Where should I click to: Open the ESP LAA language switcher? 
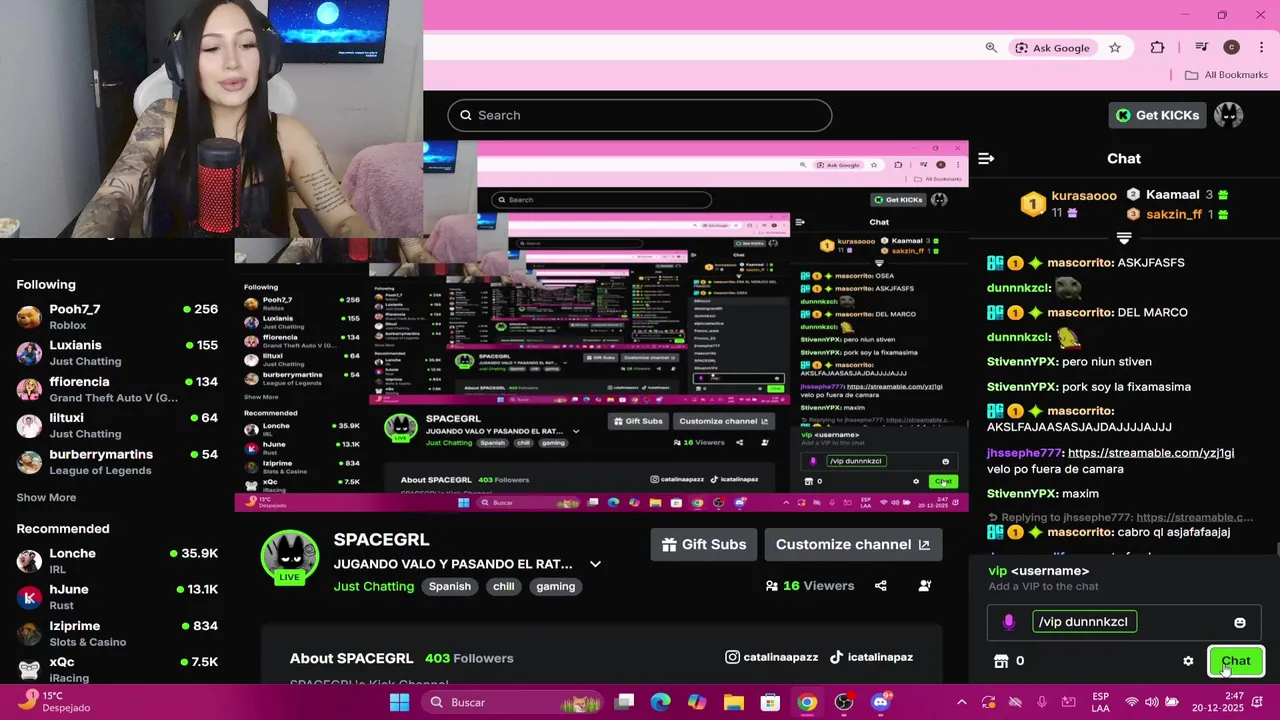tap(1100, 702)
